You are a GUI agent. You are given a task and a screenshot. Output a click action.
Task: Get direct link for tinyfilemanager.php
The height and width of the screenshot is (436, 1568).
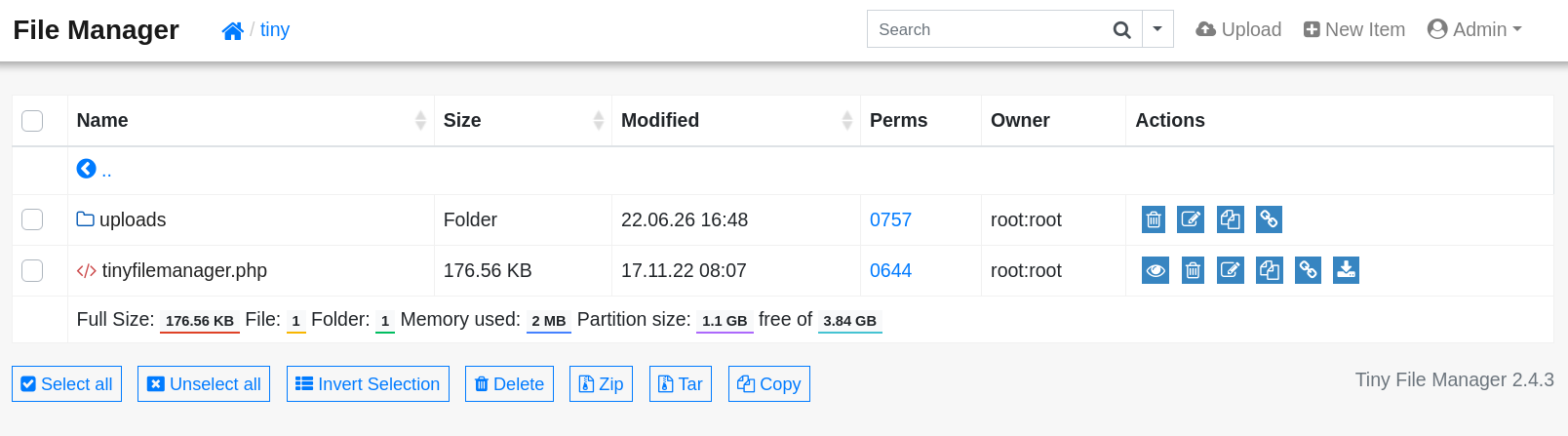click(1308, 270)
